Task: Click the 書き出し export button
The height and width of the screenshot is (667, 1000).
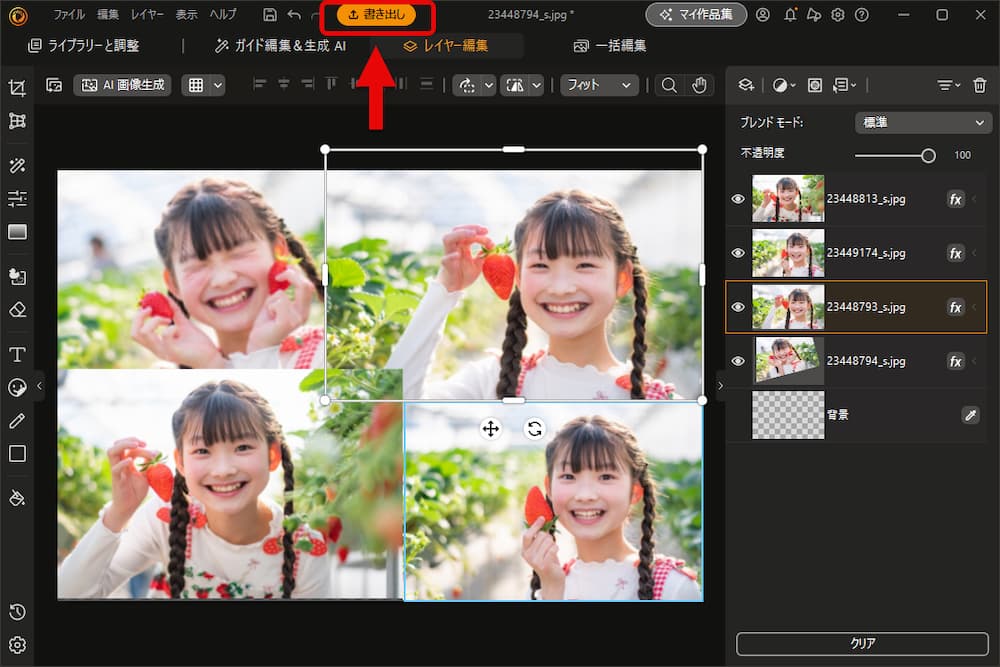Action: pyautogui.click(x=376, y=15)
